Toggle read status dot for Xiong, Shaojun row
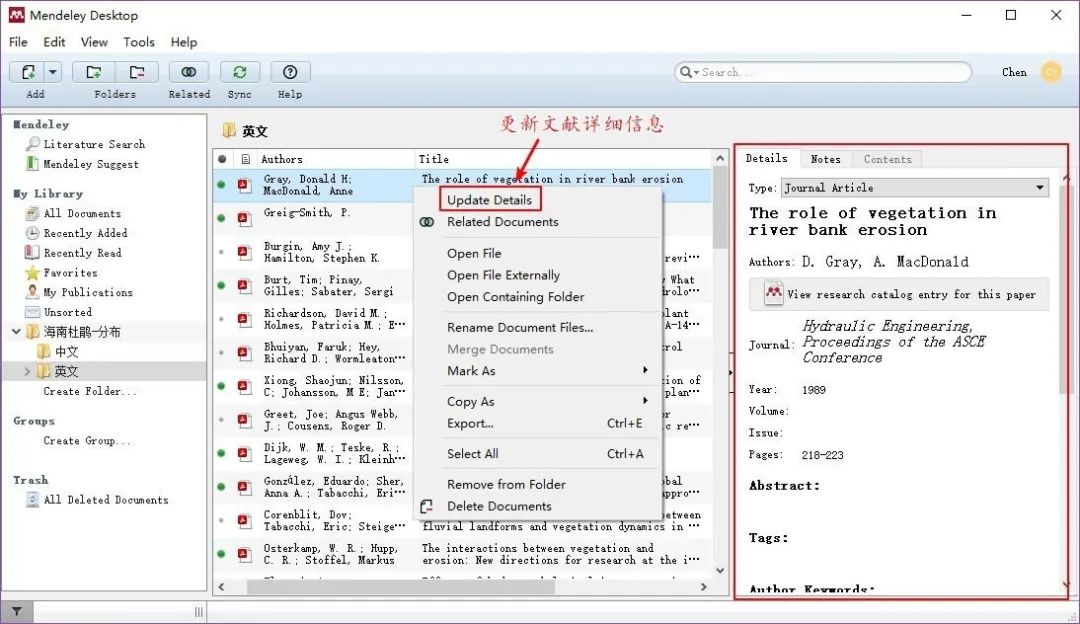Screen dimensions: 1080x624 pos(221,386)
